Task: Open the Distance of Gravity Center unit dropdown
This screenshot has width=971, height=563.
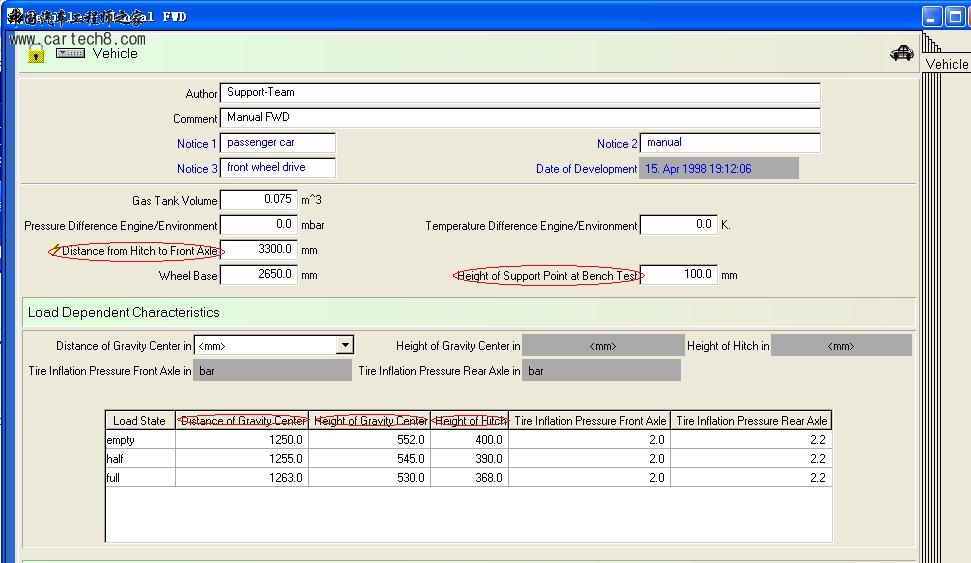Action: [344, 345]
